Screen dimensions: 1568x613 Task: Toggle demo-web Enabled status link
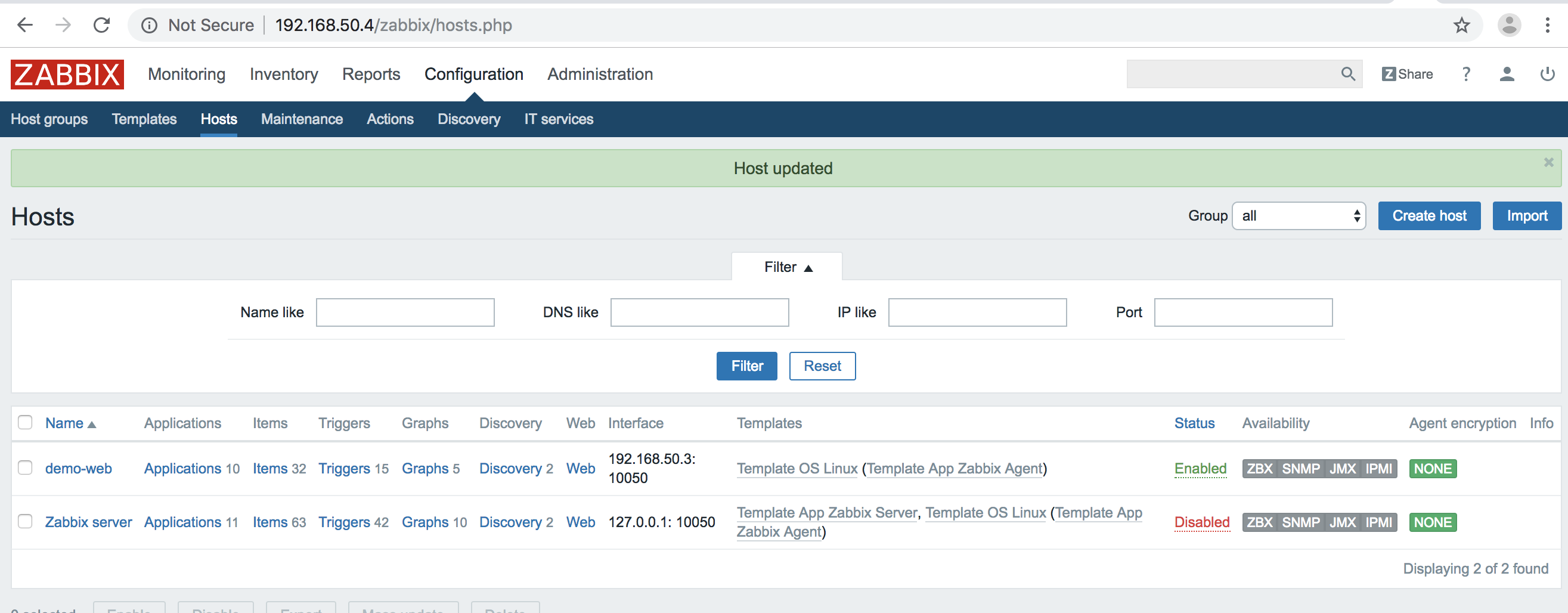coord(1200,469)
